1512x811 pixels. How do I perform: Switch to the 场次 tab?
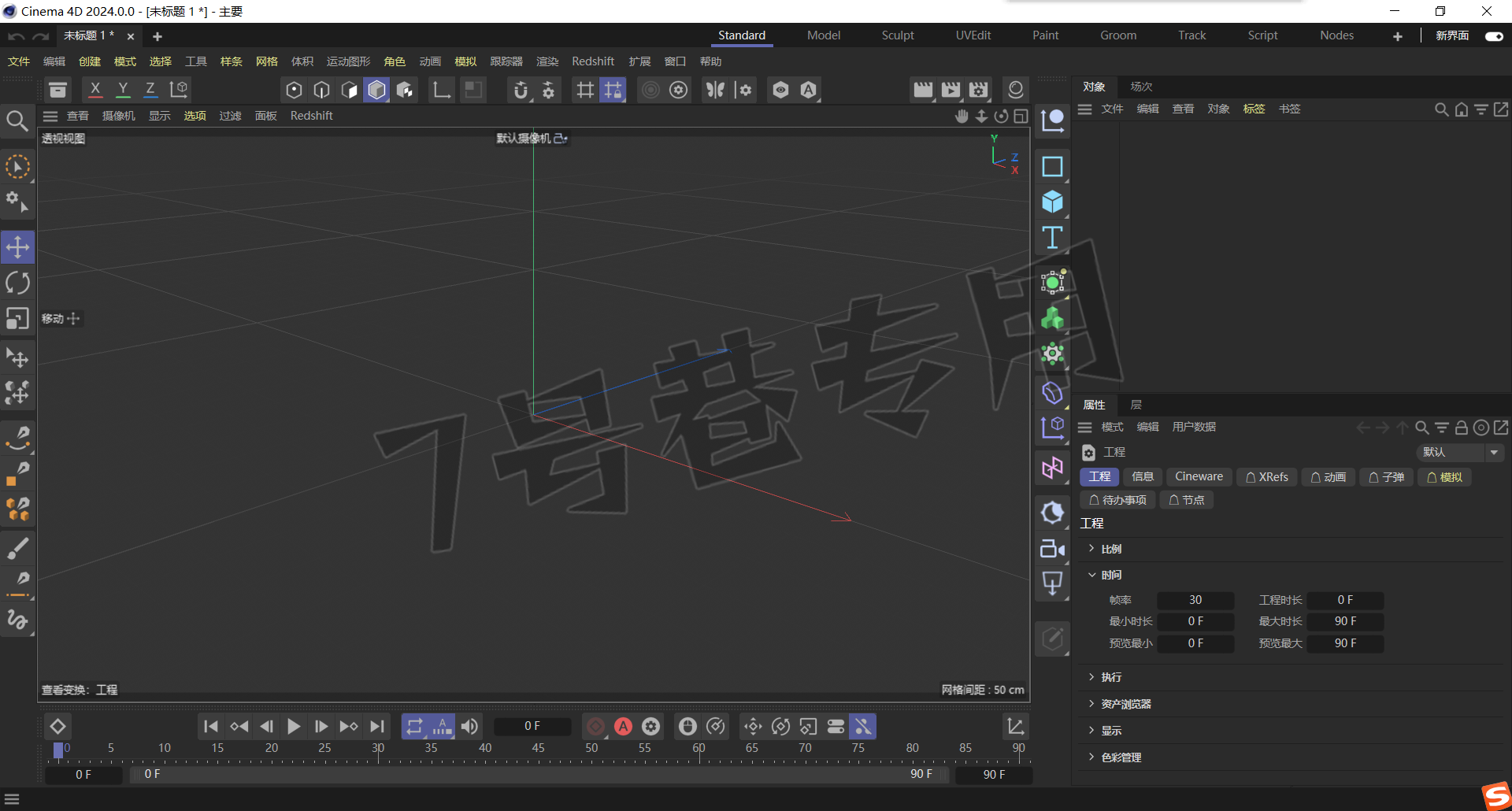[x=1141, y=87]
